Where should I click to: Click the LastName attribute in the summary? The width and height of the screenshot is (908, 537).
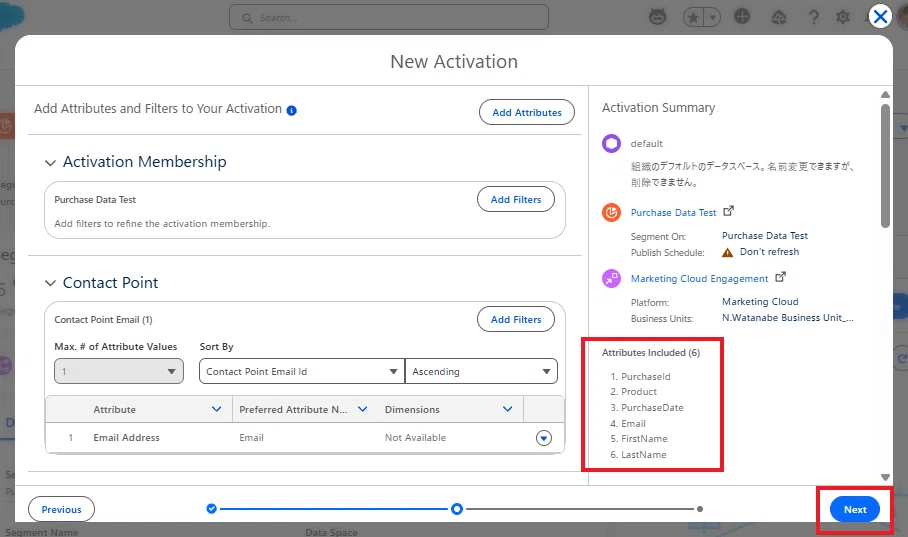click(x=643, y=455)
